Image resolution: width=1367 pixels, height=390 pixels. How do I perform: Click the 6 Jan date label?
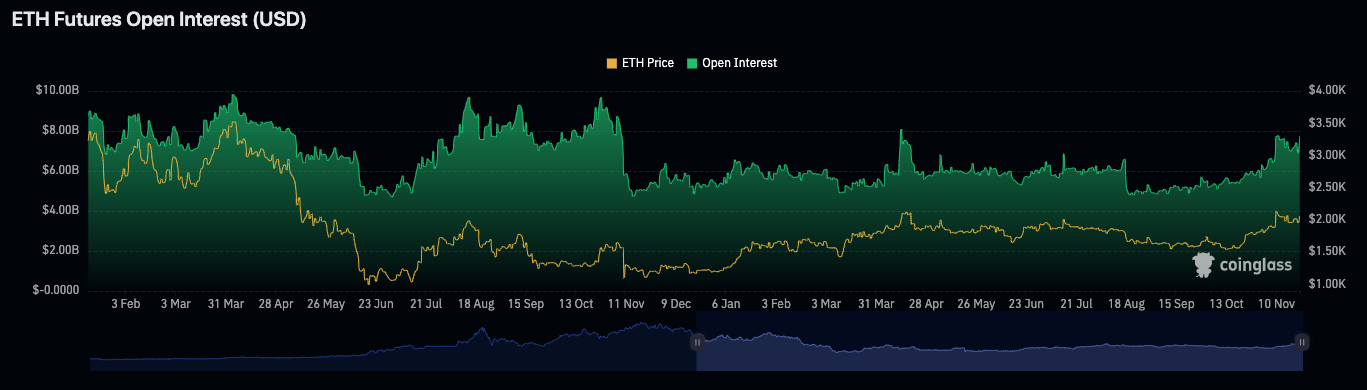pos(726,303)
